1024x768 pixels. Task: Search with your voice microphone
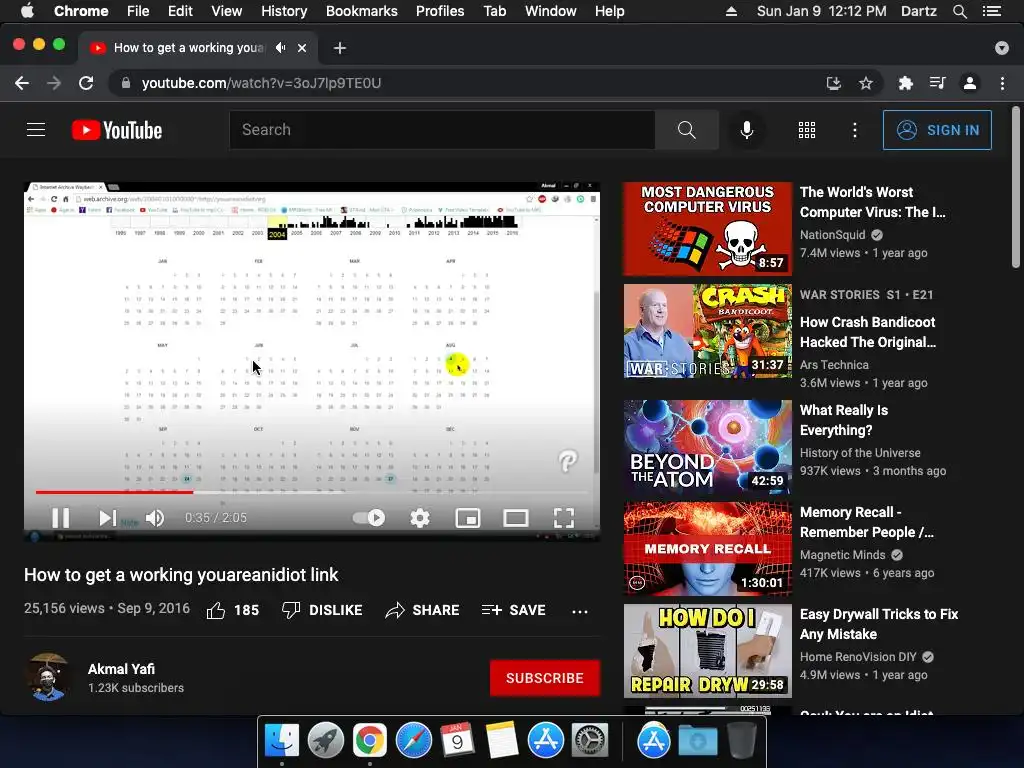(747, 130)
